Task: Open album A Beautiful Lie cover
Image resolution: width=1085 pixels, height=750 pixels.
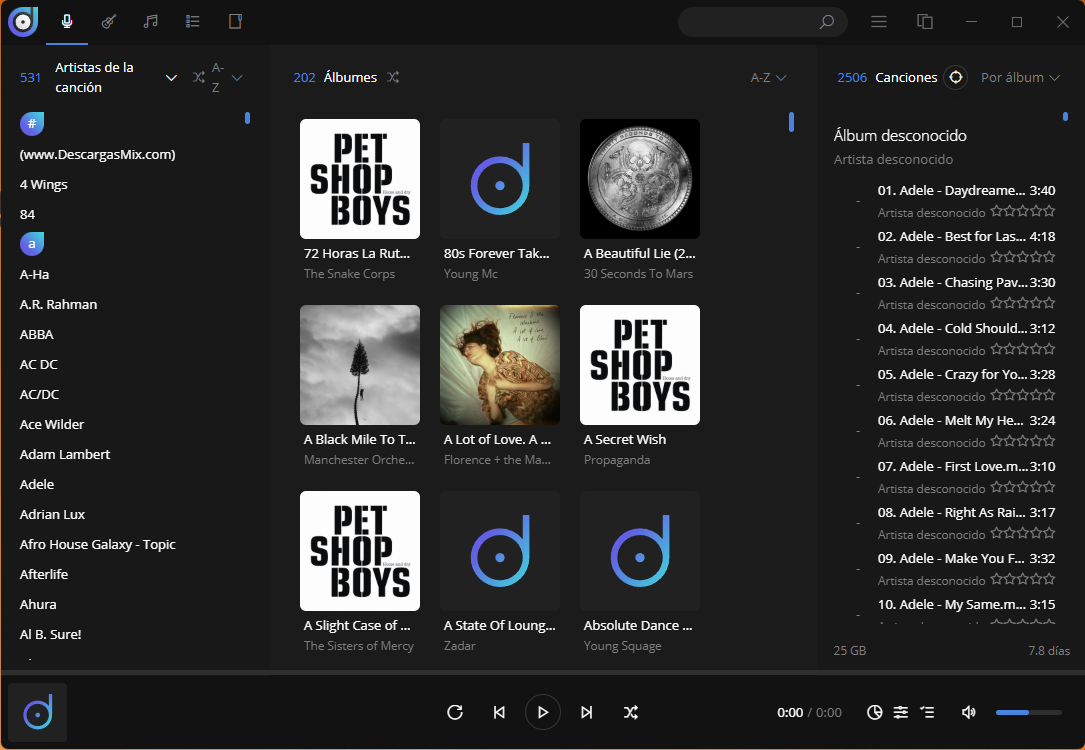Action: [639, 179]
